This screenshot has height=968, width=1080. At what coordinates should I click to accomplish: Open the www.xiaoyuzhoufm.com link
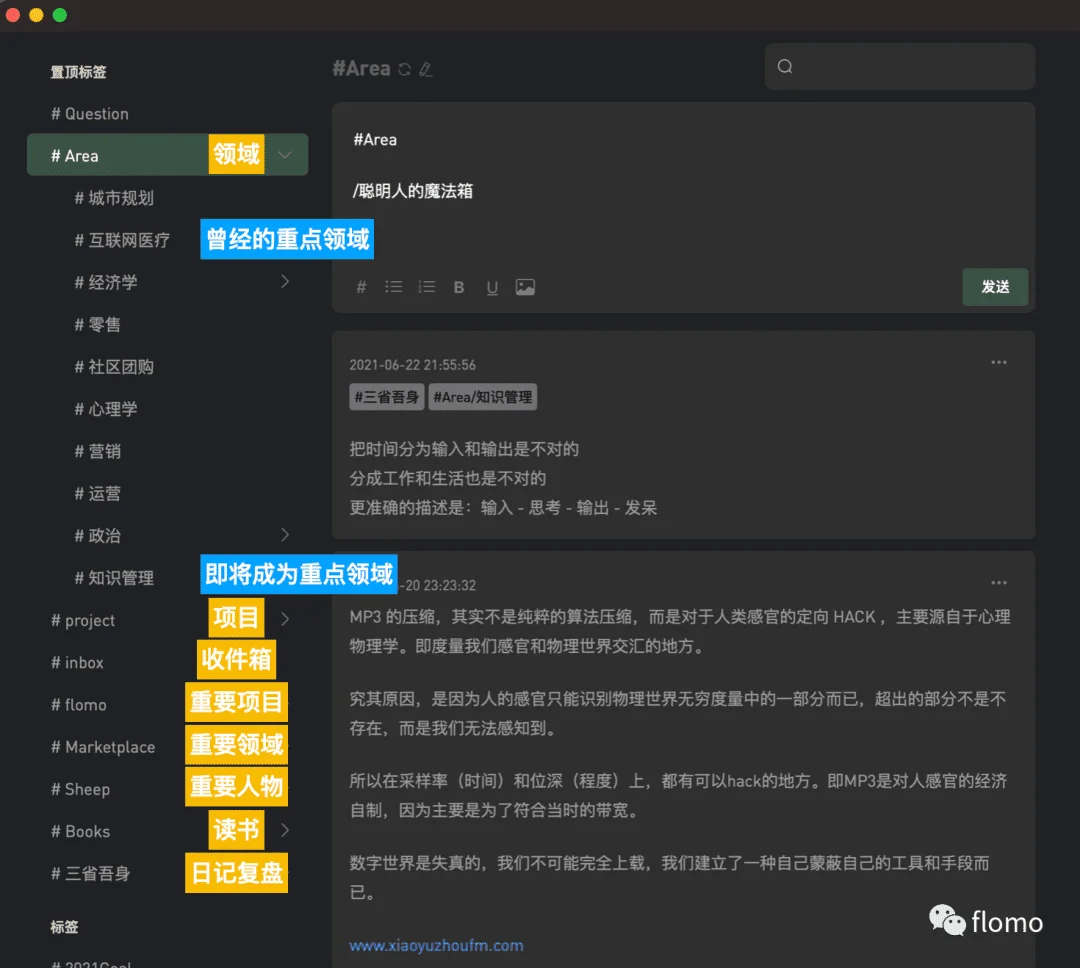[436, 945]
